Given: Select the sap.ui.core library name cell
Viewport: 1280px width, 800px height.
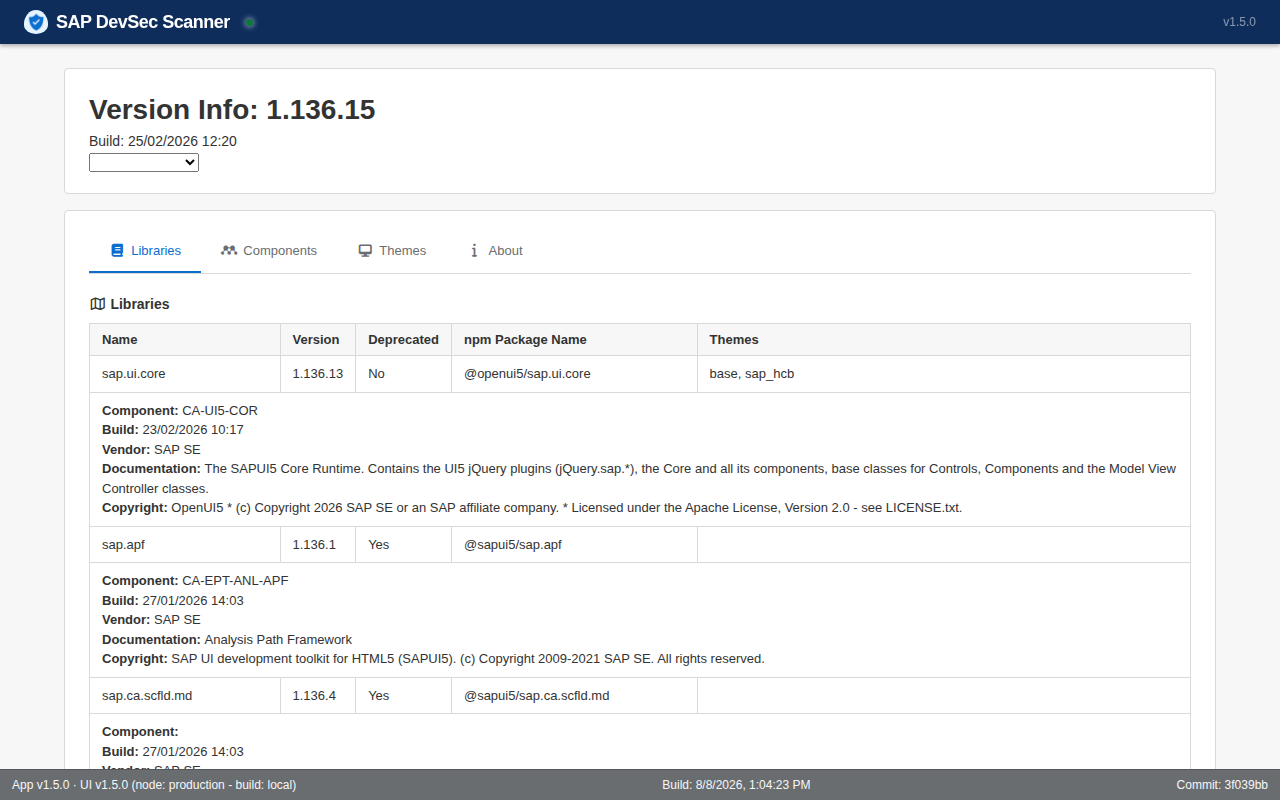Looking at the screenshot, I should coord(185,374).
